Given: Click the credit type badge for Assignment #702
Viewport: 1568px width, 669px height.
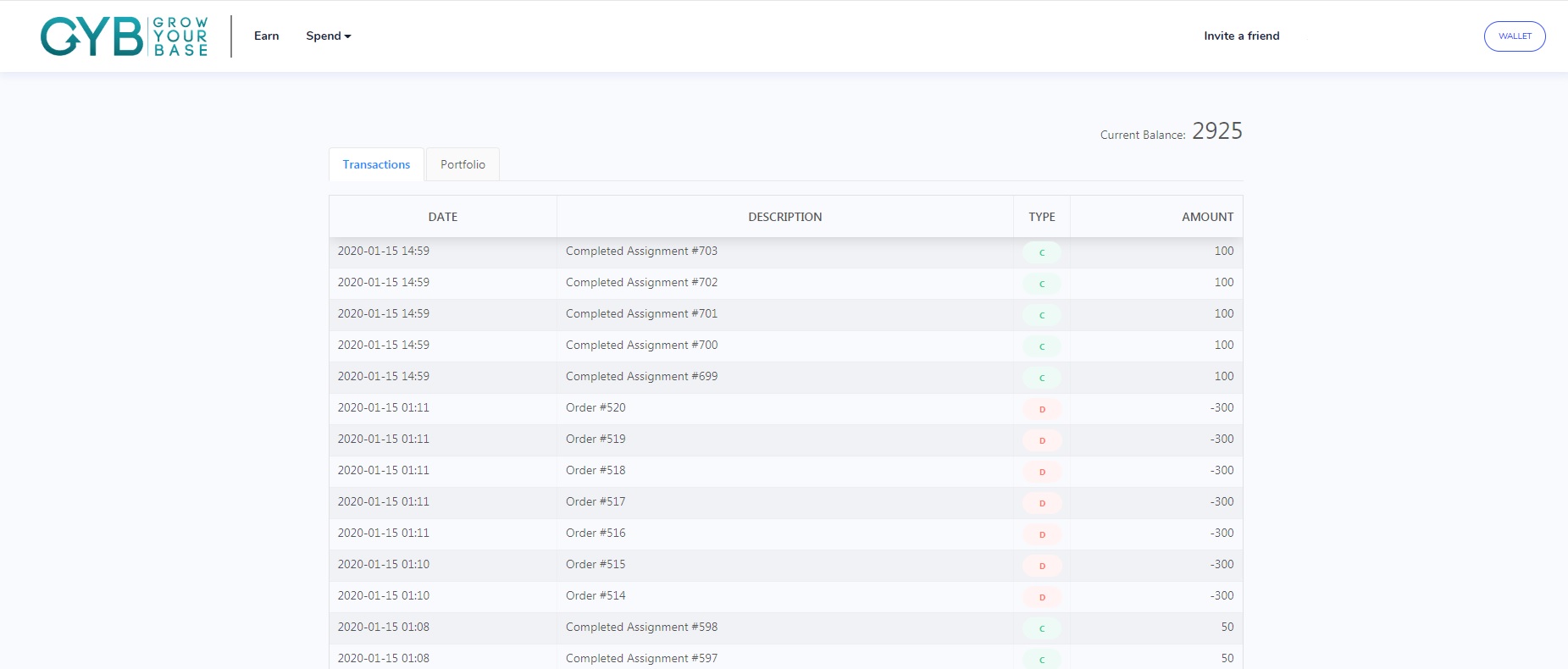Looking at the screenshot, I should [1042, 284].
